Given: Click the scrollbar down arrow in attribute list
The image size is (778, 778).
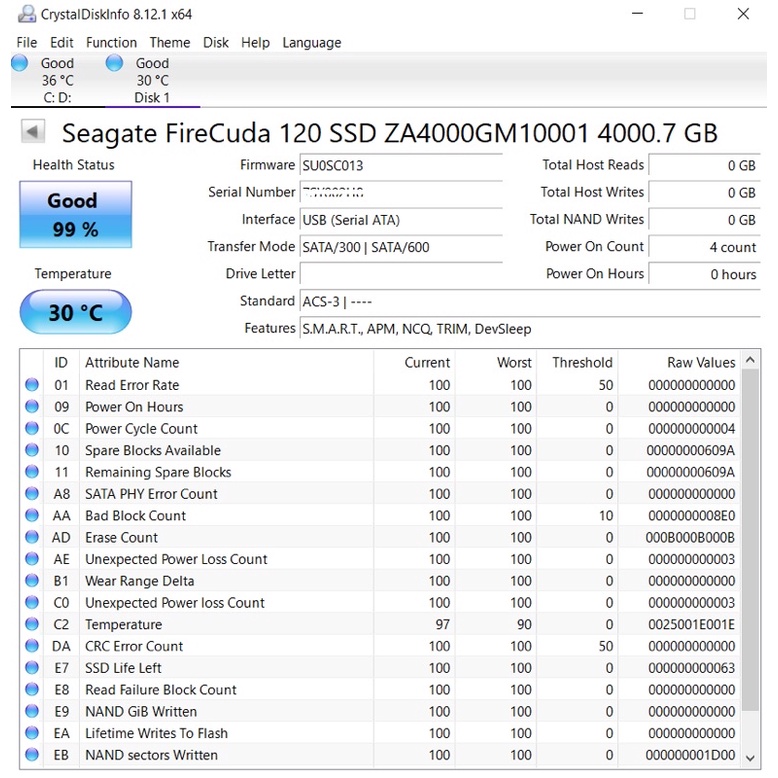Looking at the screenshot, I should [x=750, y=758].
